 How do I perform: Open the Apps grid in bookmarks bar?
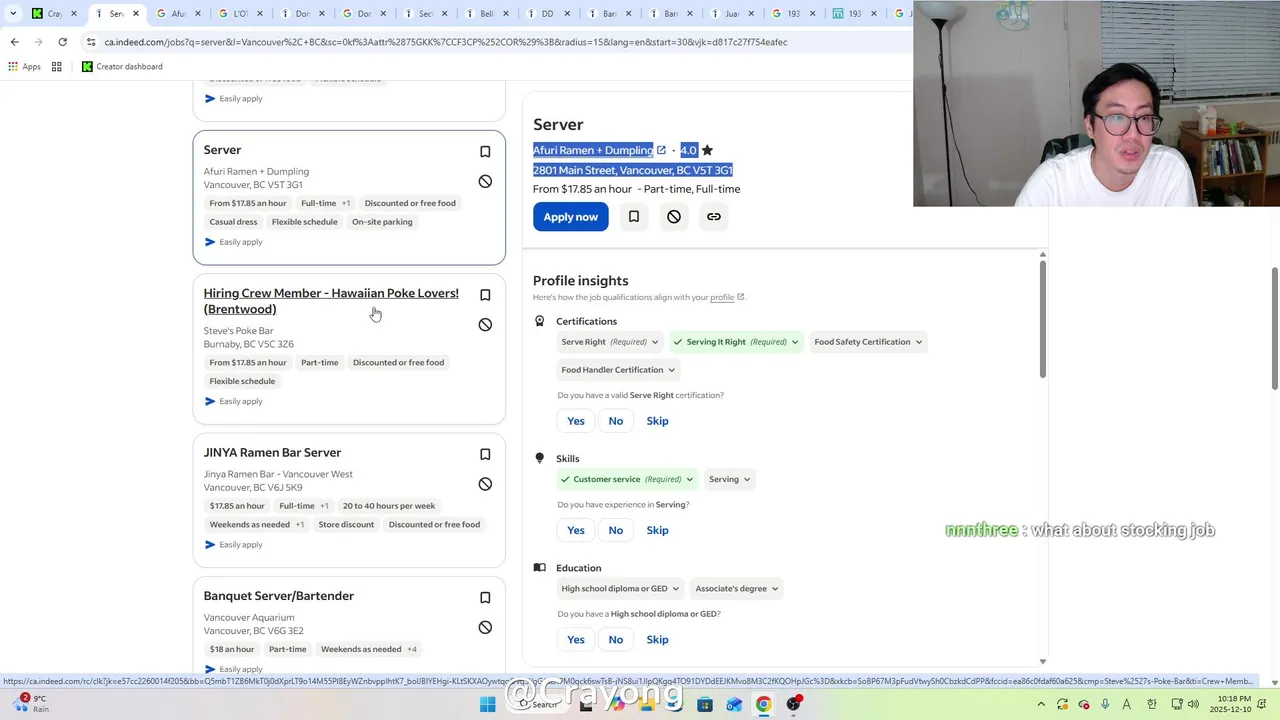click(24, 67)
